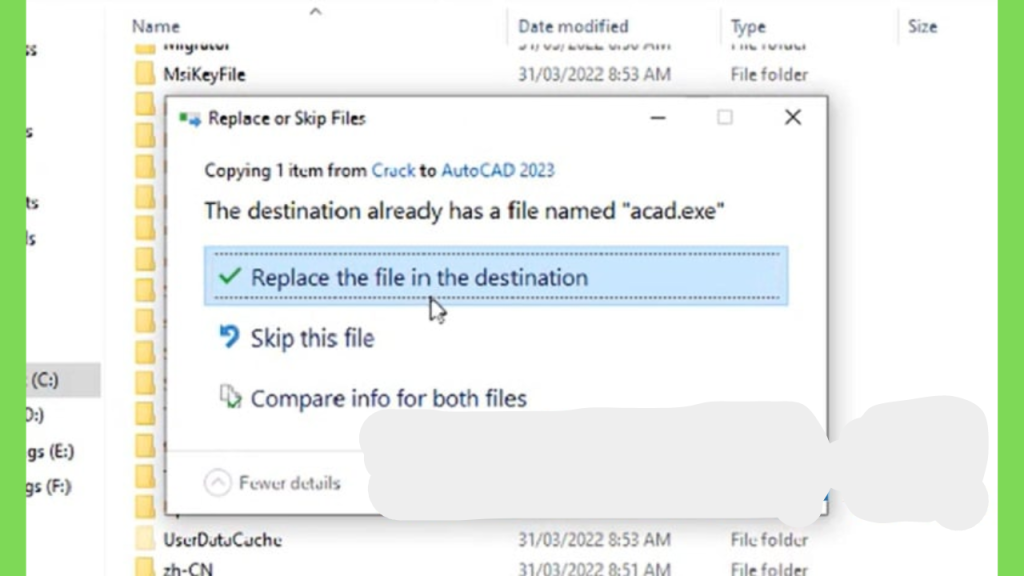1024x576 pixels.
Task: Select the UserDataCache folder icon
Action: [x=145, y=539]
